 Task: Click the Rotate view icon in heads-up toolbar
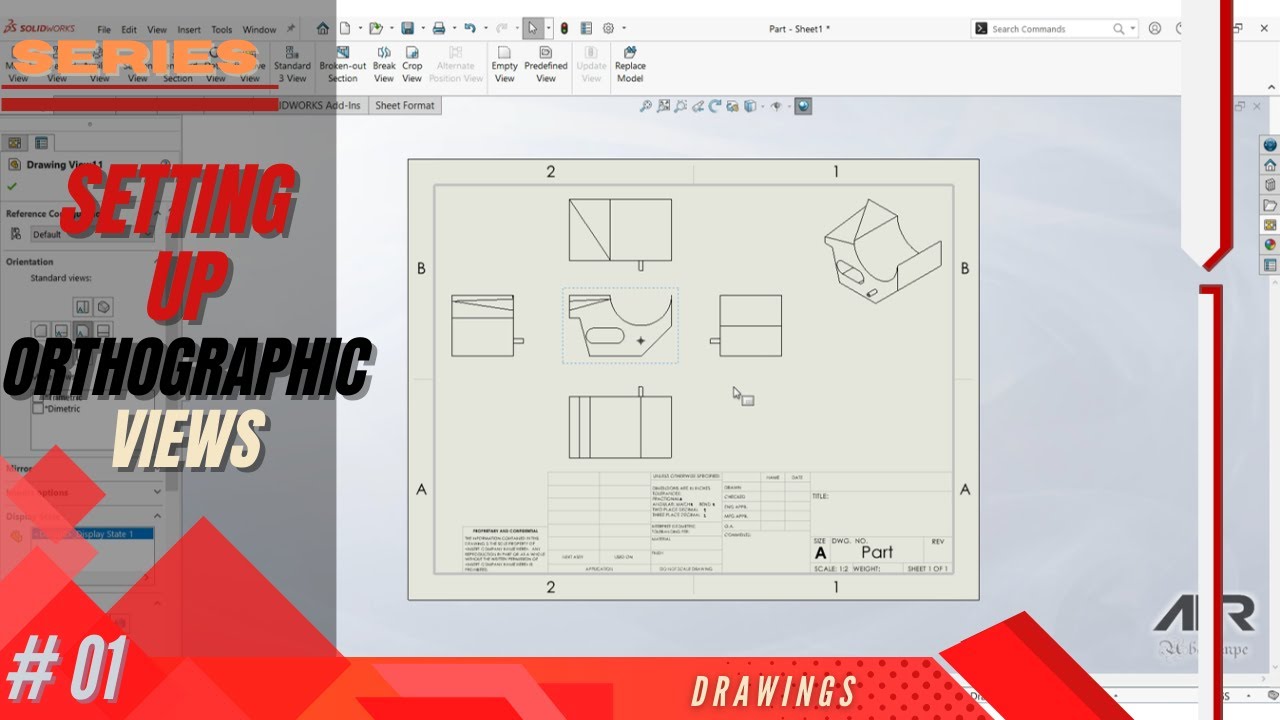pos(714,106)
